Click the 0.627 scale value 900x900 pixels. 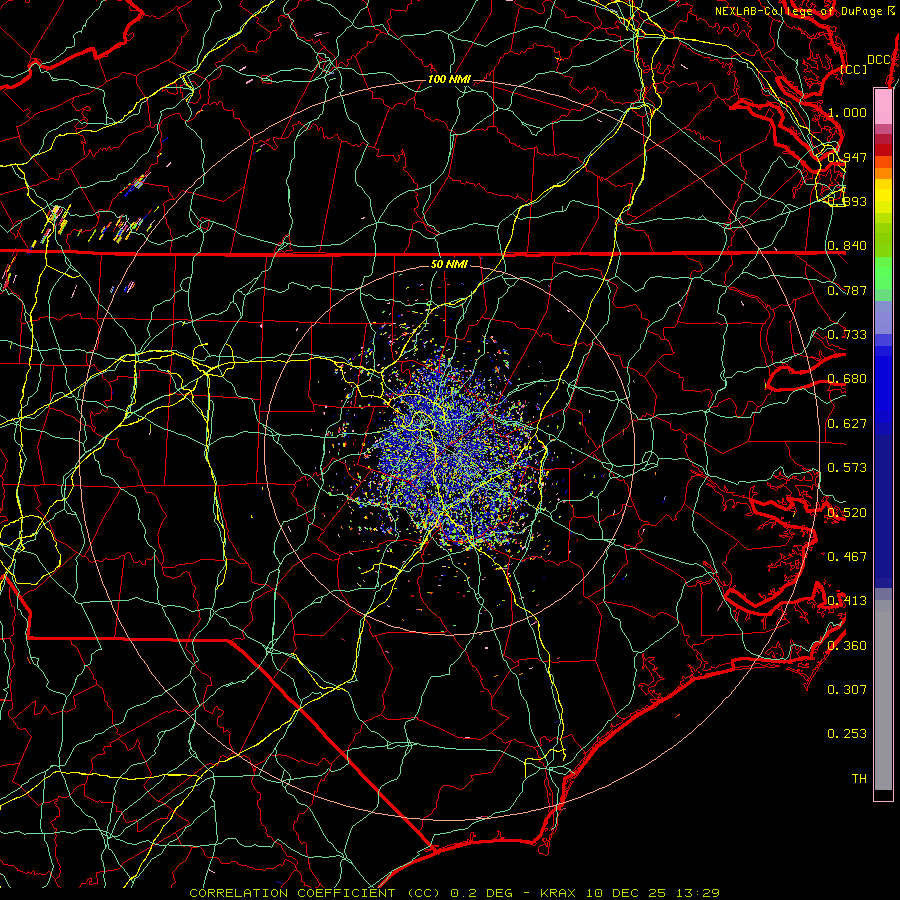click(x=847, y=424)
